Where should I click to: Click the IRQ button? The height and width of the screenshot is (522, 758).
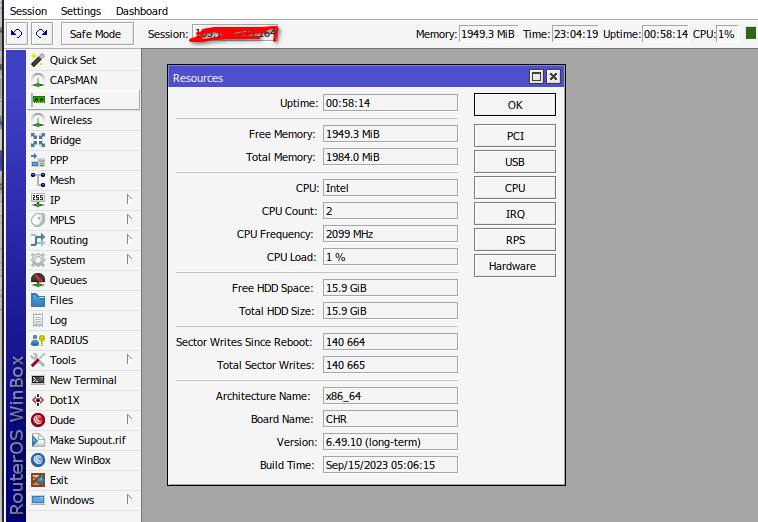pos(515,214)
